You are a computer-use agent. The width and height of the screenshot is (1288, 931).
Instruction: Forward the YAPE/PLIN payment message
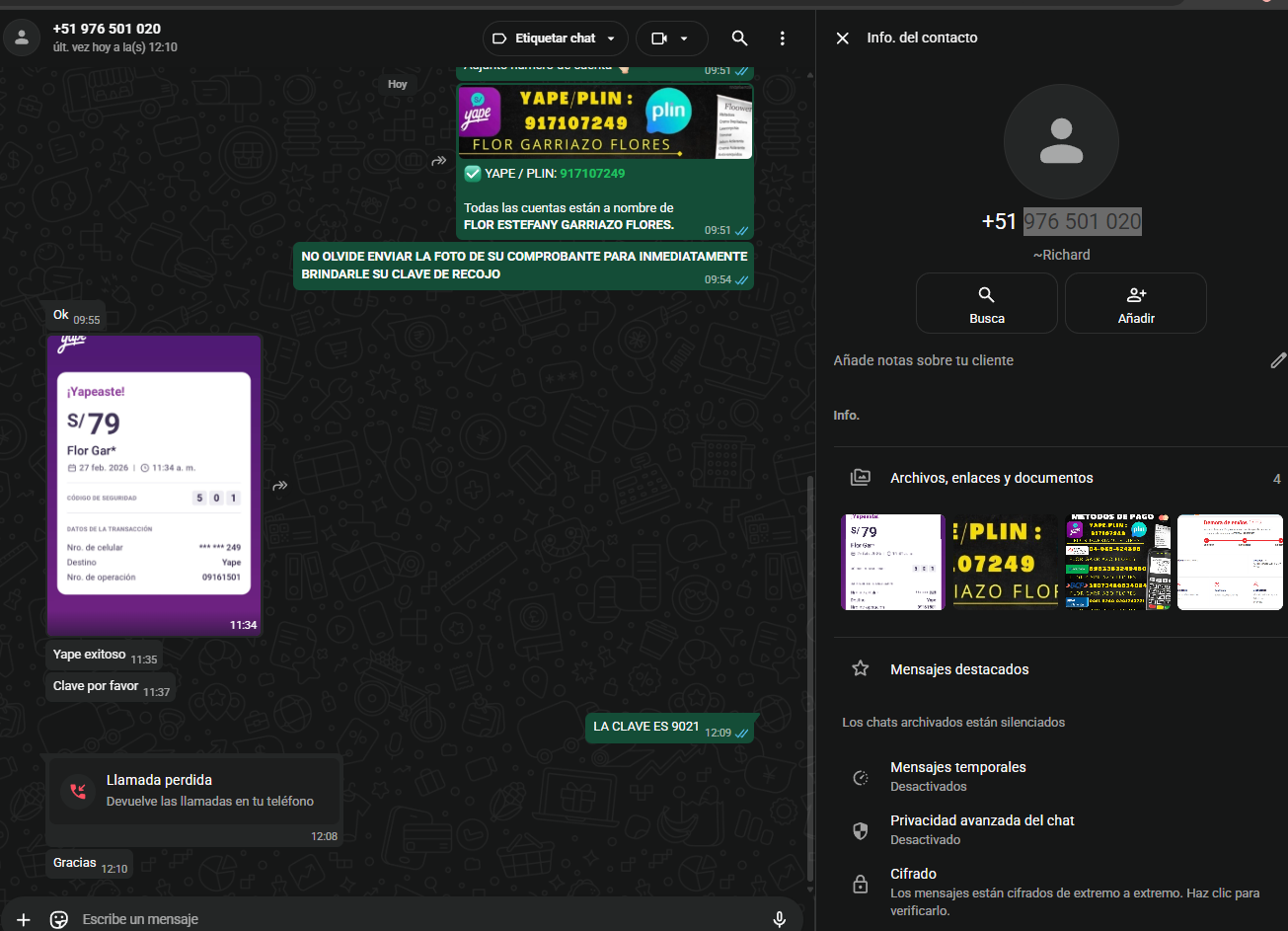point(439,161)
